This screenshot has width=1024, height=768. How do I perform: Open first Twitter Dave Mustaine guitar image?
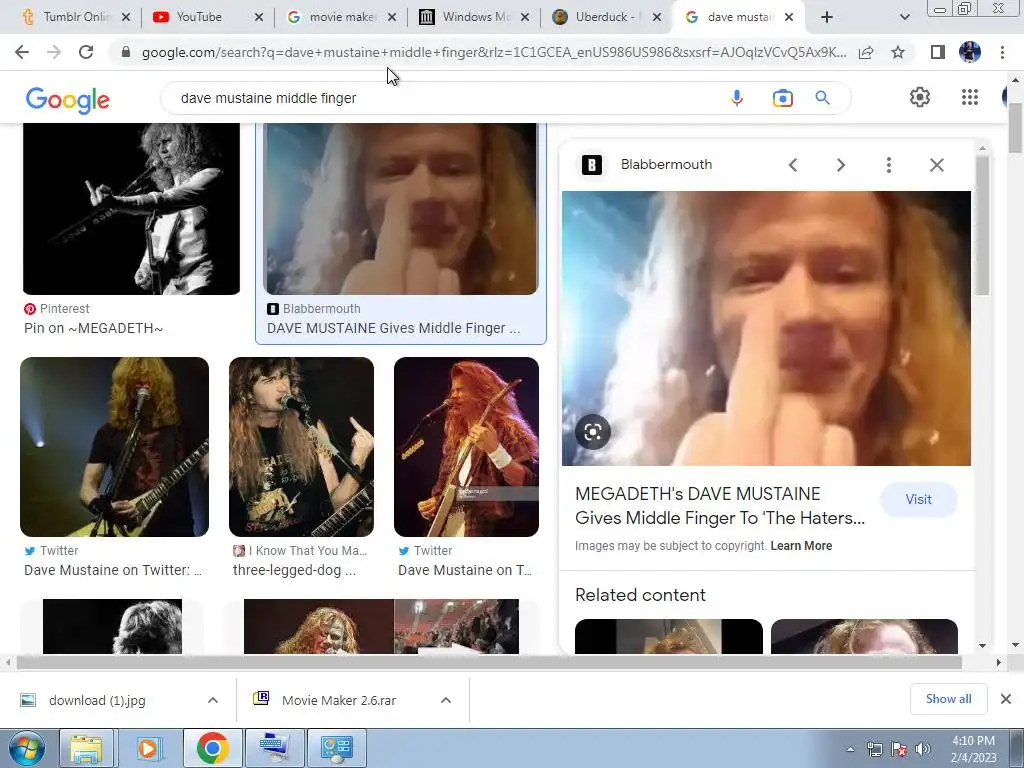114,447
